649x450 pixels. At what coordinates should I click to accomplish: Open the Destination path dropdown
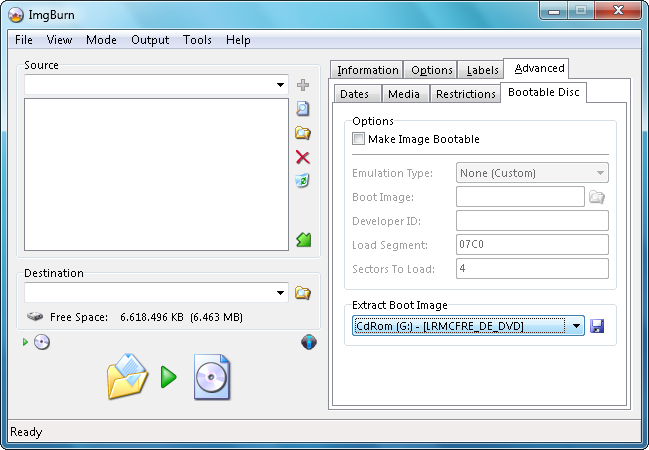click(281, 293)
